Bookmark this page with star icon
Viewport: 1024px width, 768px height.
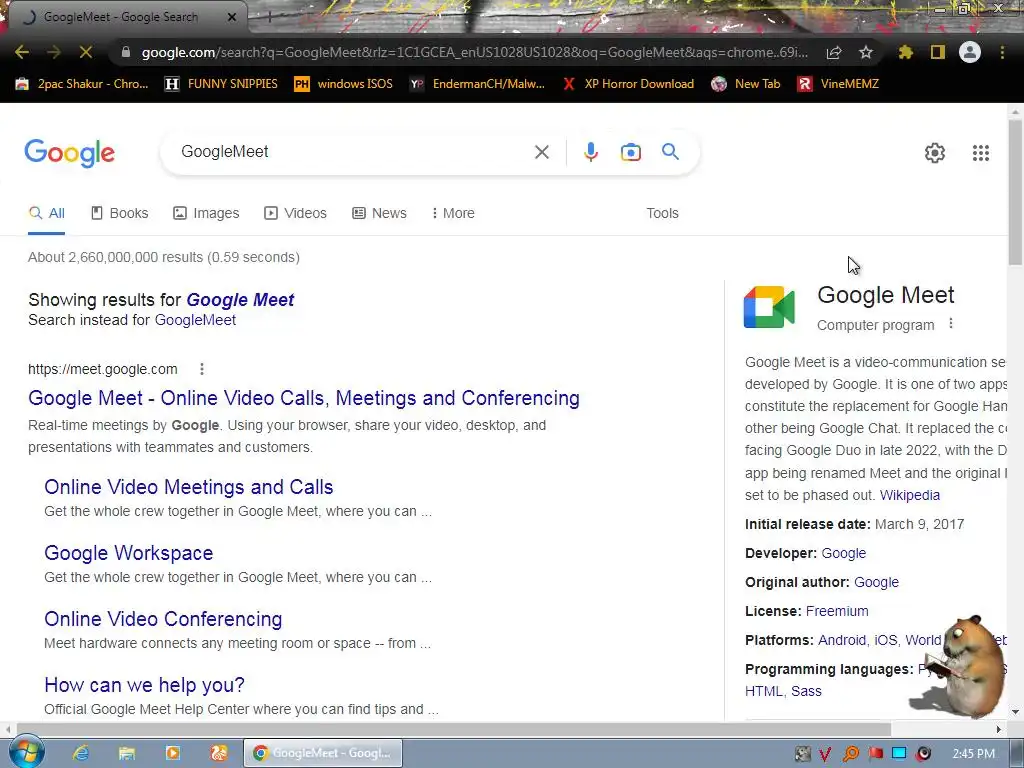[x=866, y=52]
